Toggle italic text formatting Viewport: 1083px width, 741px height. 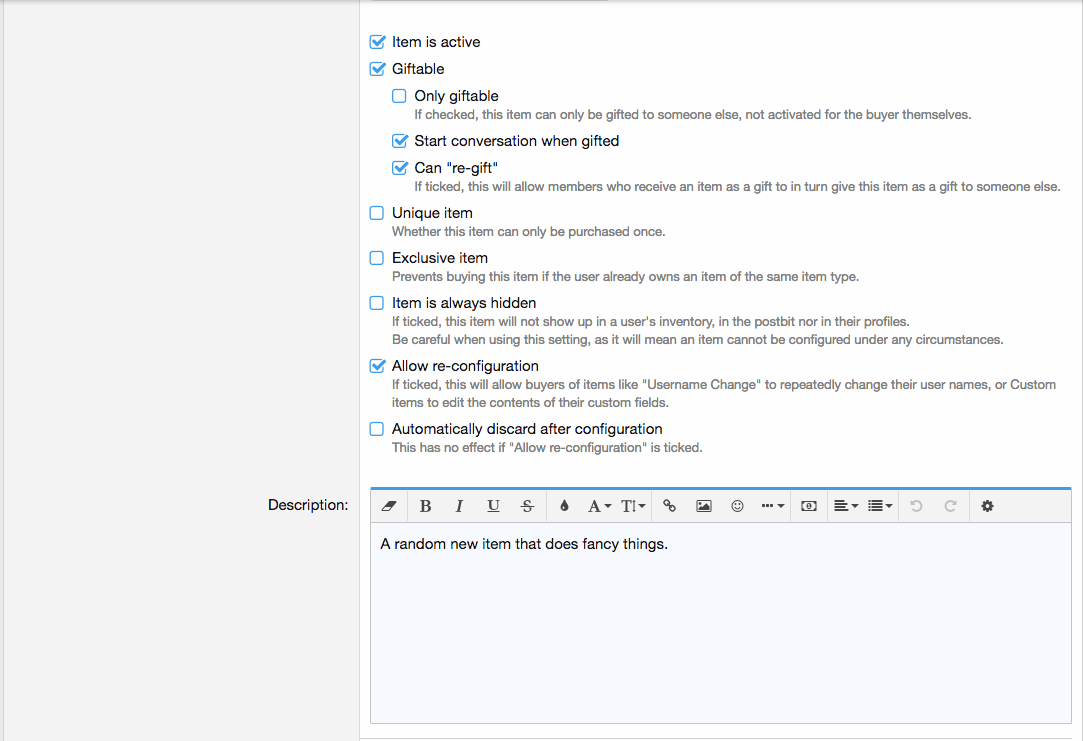pyautogui.click(x=459, y=506)
